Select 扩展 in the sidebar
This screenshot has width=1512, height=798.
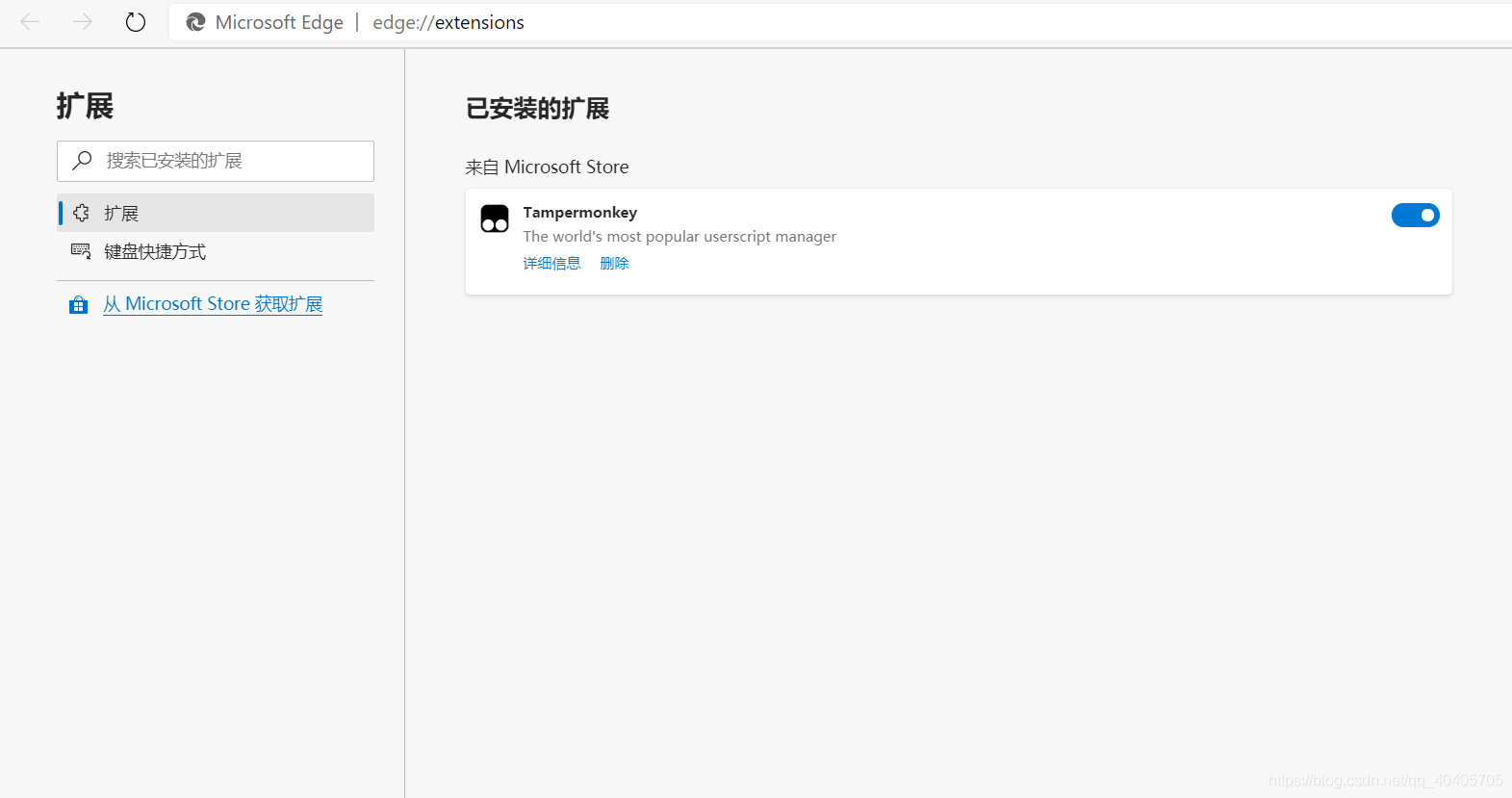(216, 213)
